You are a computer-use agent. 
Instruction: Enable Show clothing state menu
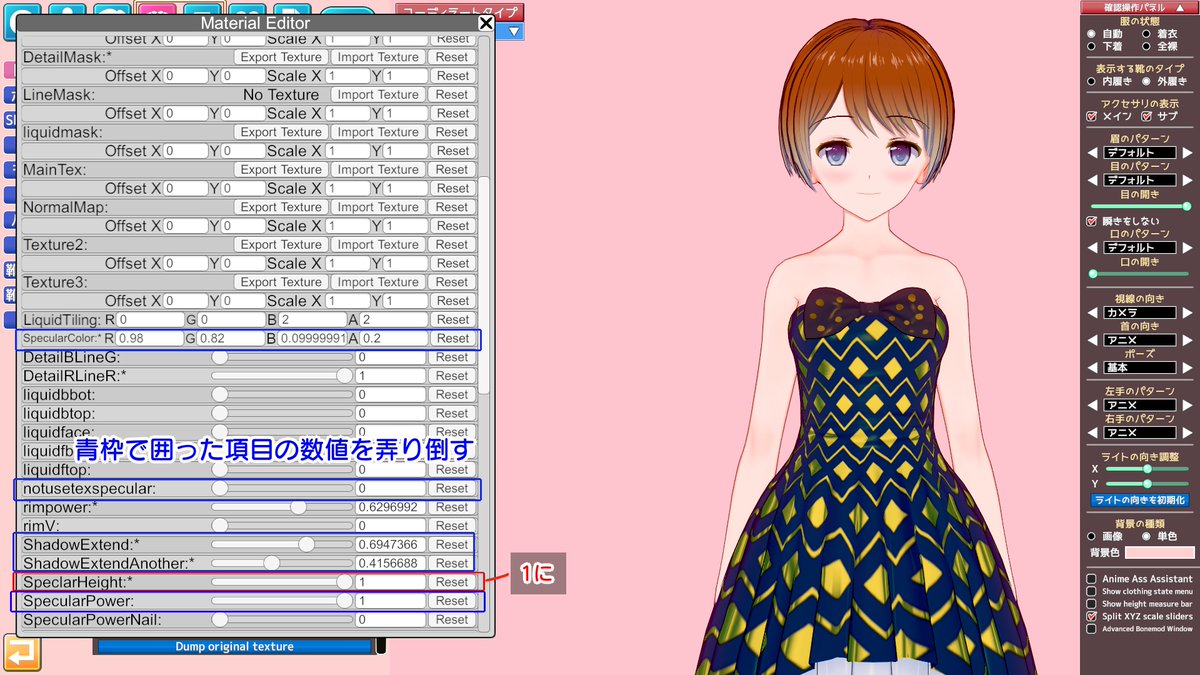click(x=1091, y=591)
